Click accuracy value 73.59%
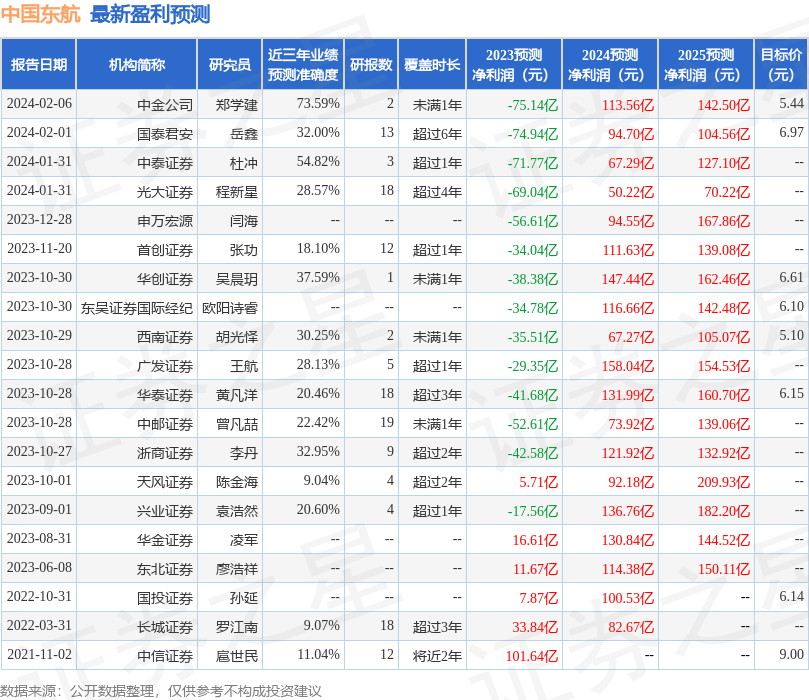 [318, 104]
